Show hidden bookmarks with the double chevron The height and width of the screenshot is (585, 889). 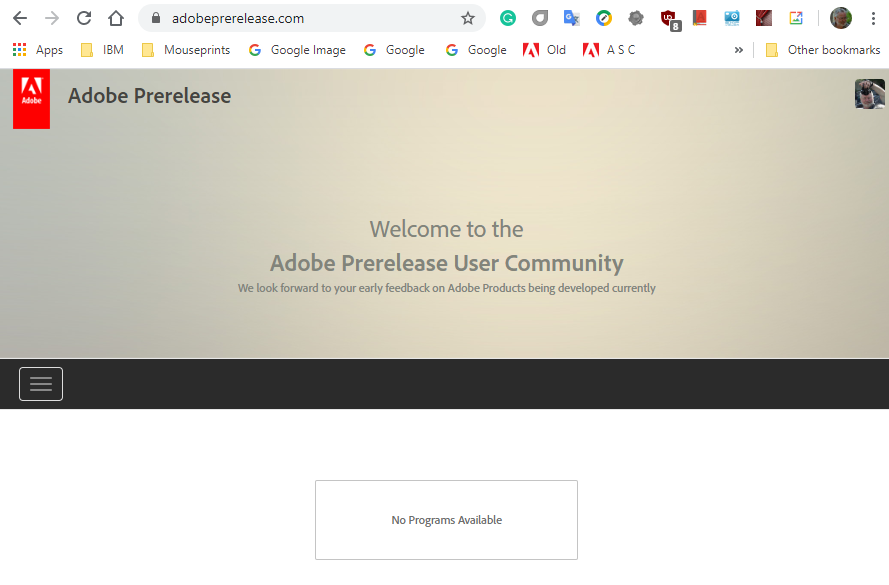point(738,50)
